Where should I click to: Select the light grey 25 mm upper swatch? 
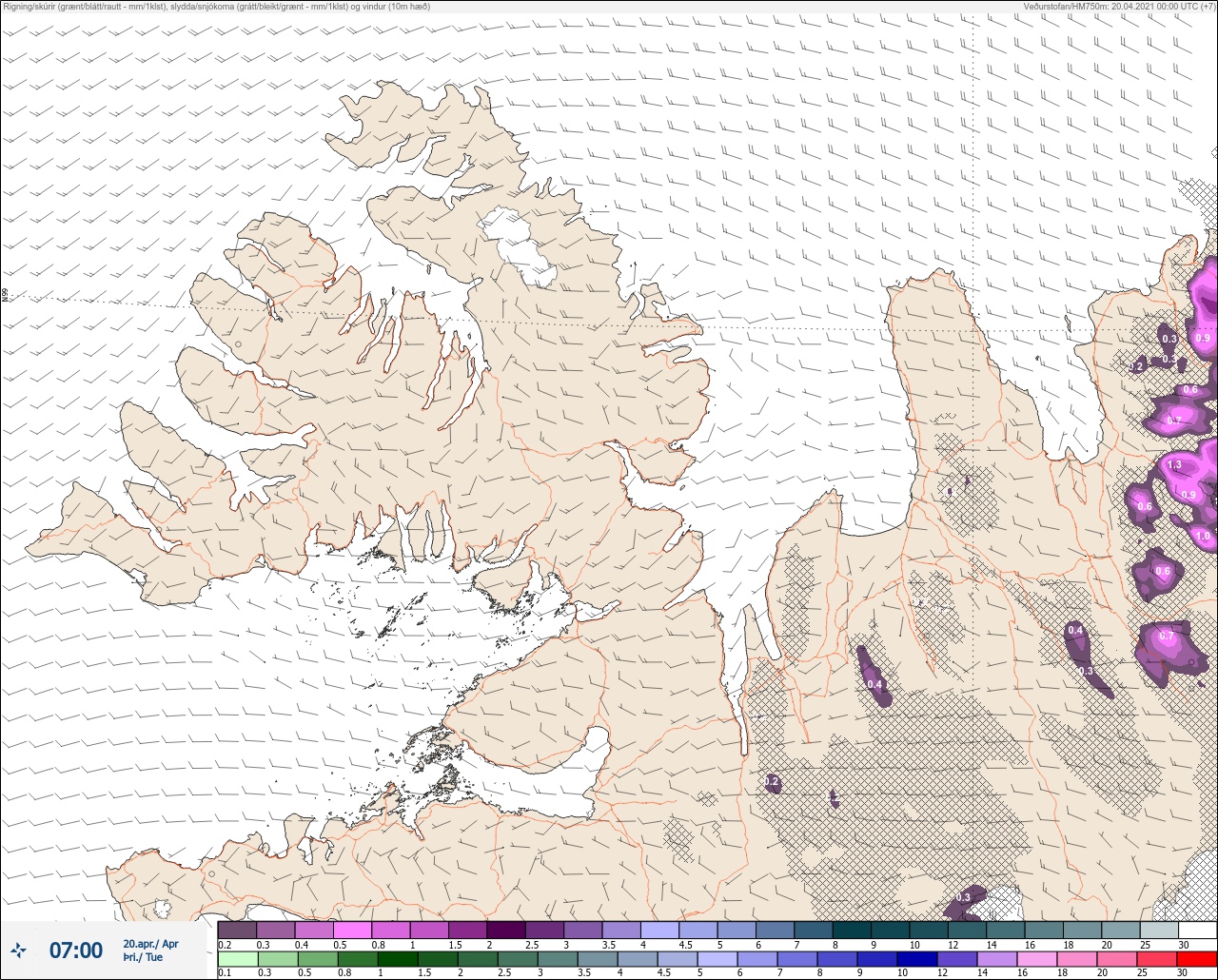[1158, 930]
